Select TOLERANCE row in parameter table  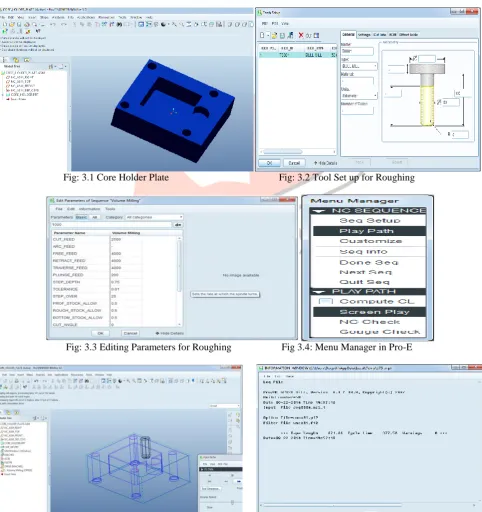coord(114,289)
